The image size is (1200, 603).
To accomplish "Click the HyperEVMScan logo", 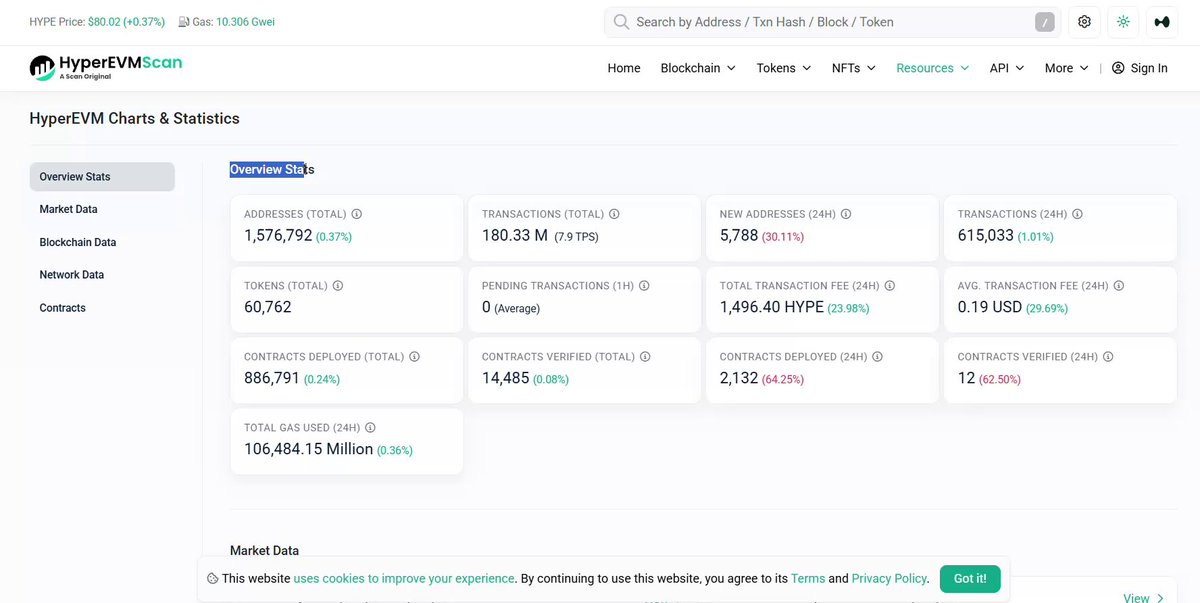I will click(x=106, y=67).
